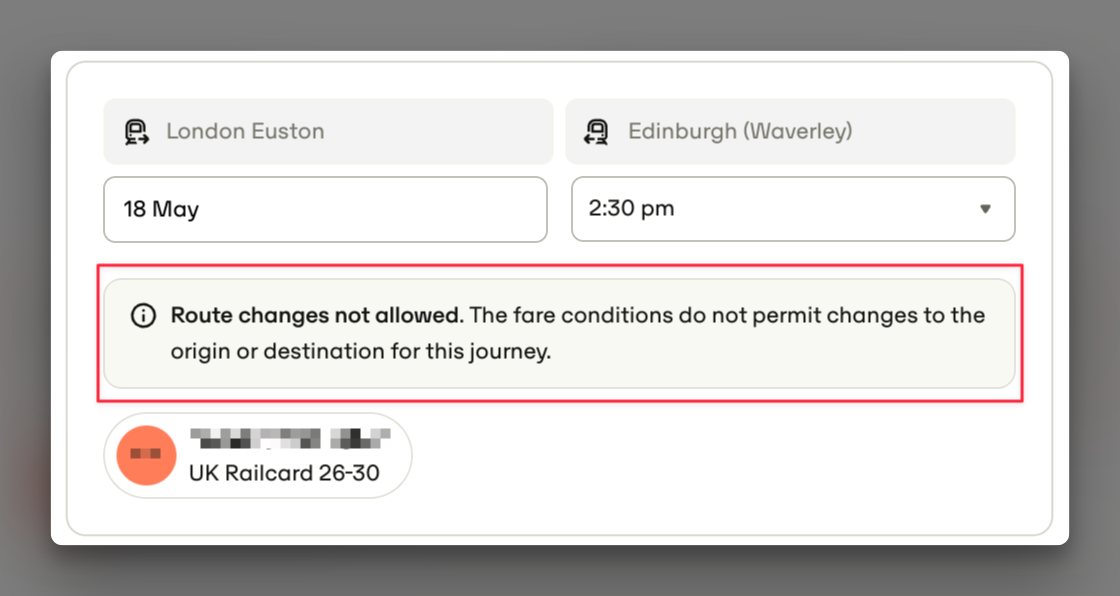Click the blurred passenger name
Viewport: 1120px width, 596px height.
pos(290,437)
